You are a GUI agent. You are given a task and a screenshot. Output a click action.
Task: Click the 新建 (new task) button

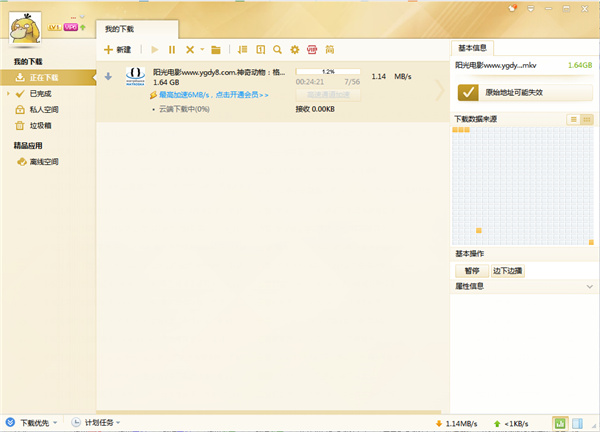coord(117,49)
